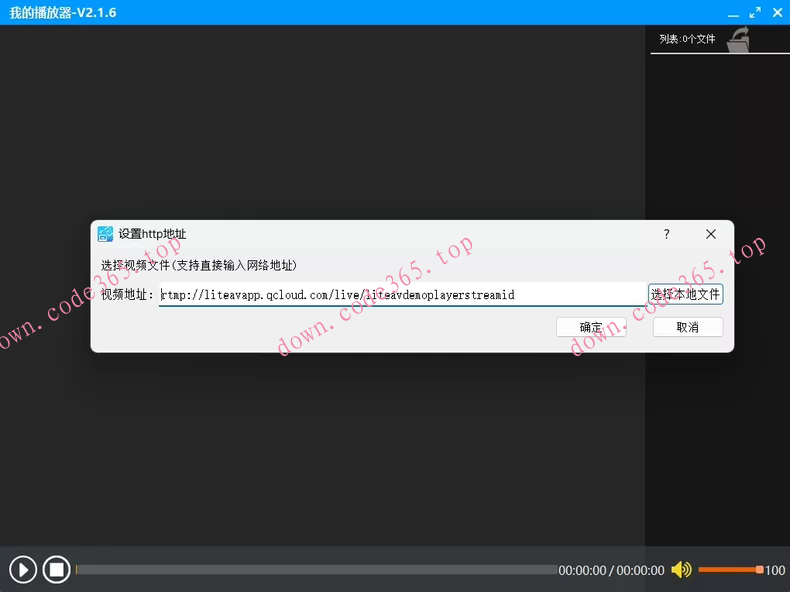Close the 设置http地址 dialog
Viewport: 790px width, 592px height.
click(711, 234)
